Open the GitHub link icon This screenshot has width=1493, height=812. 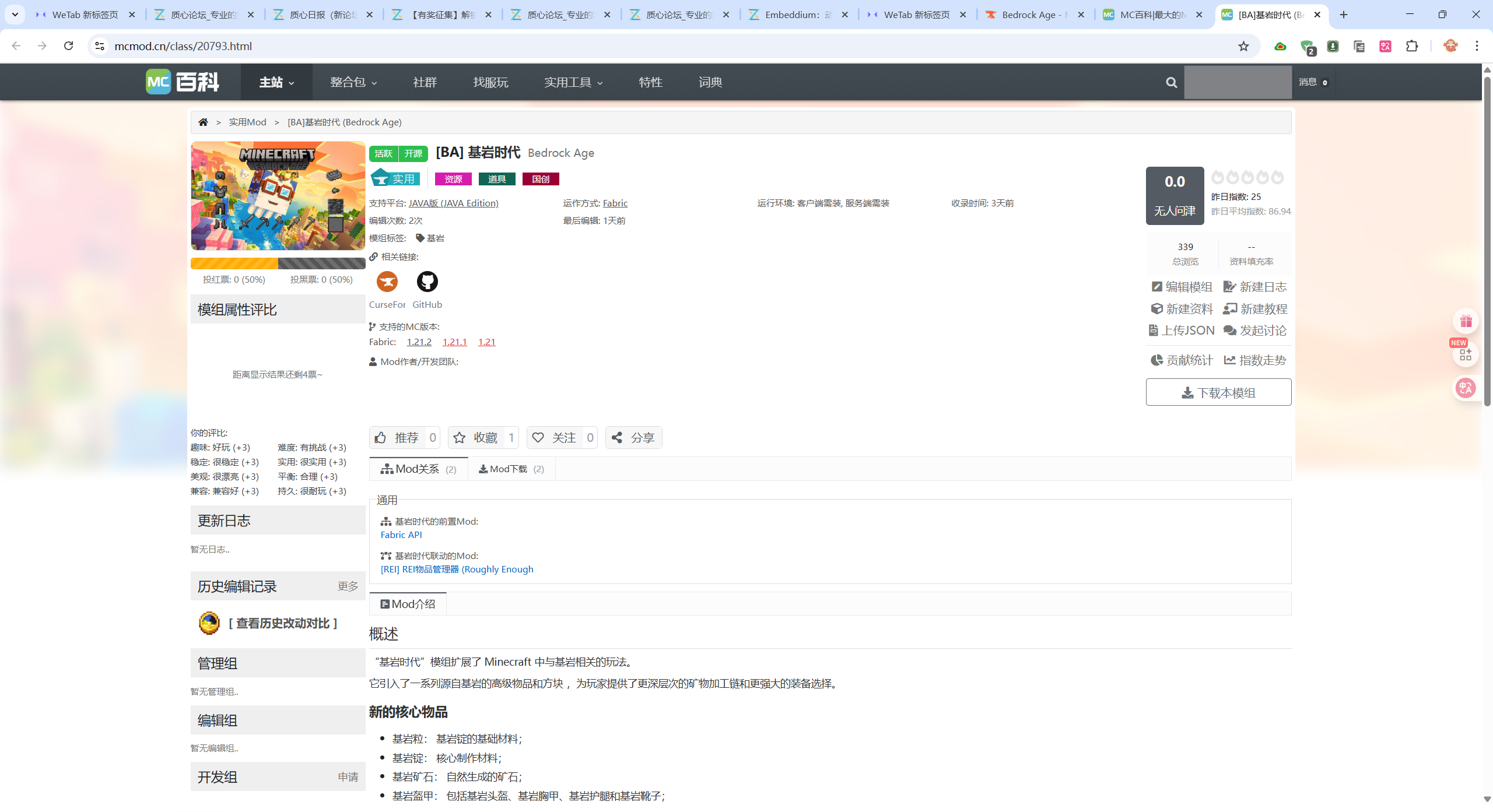(x=427, y=282)
